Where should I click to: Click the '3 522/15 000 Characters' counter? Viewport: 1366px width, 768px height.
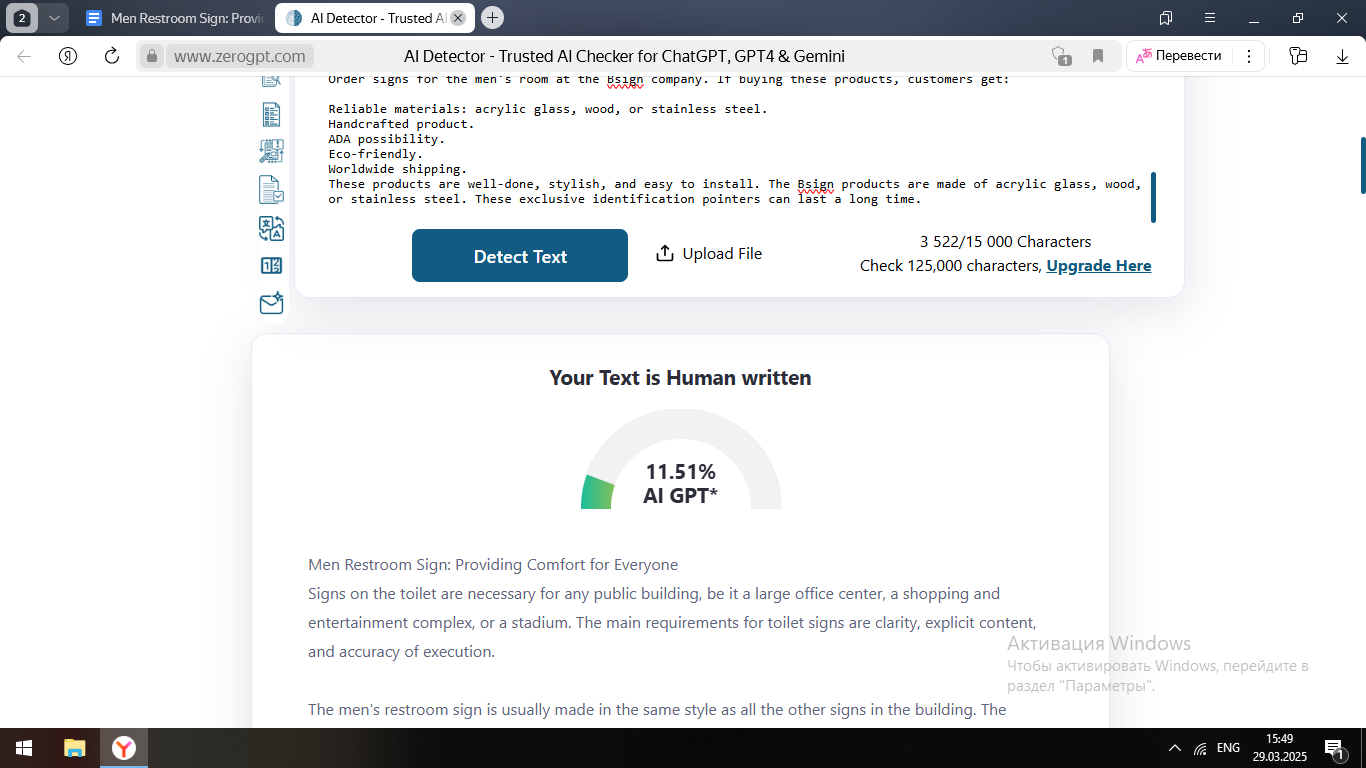[x=1005, y=242]
